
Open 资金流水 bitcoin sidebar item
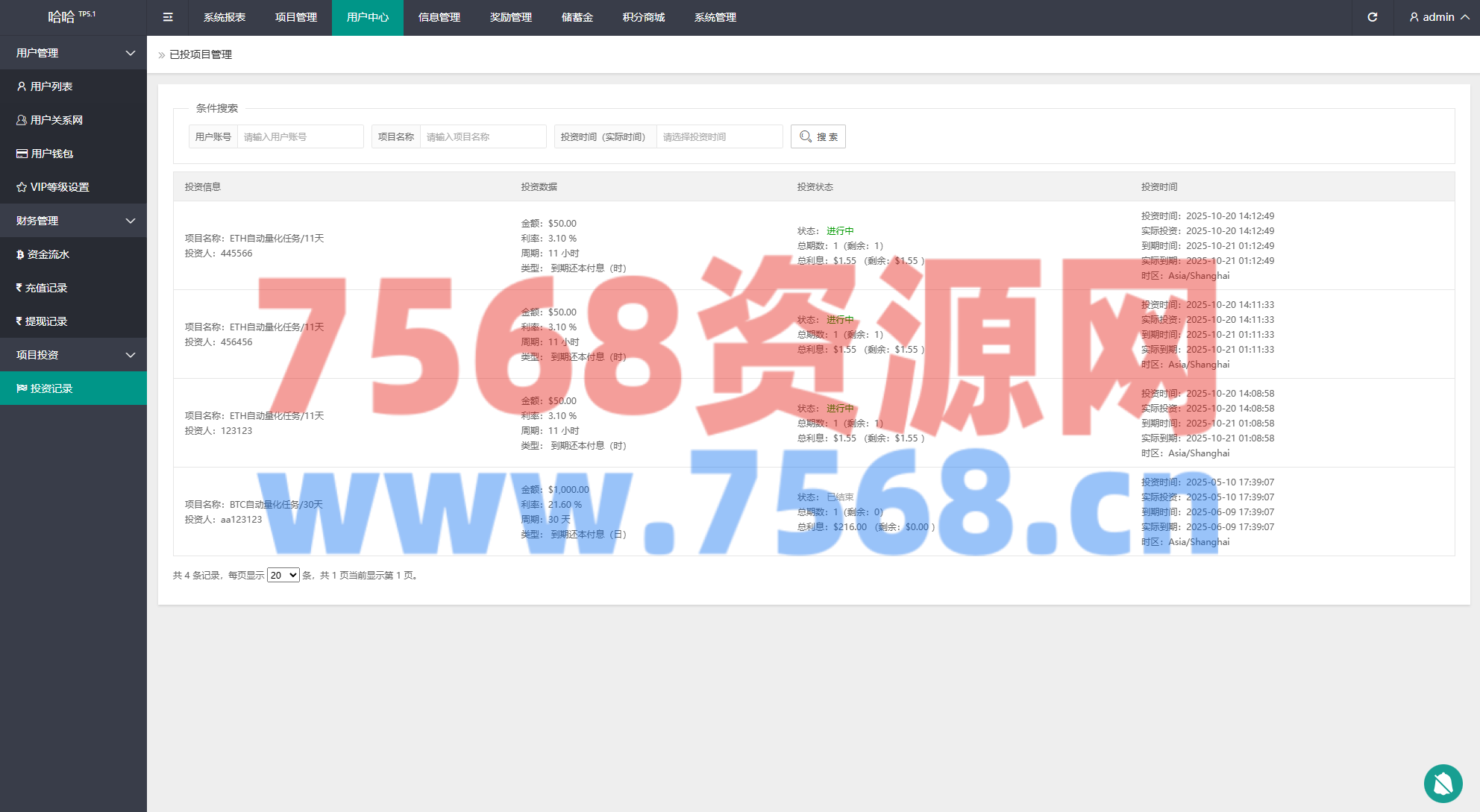coord(48,254)
